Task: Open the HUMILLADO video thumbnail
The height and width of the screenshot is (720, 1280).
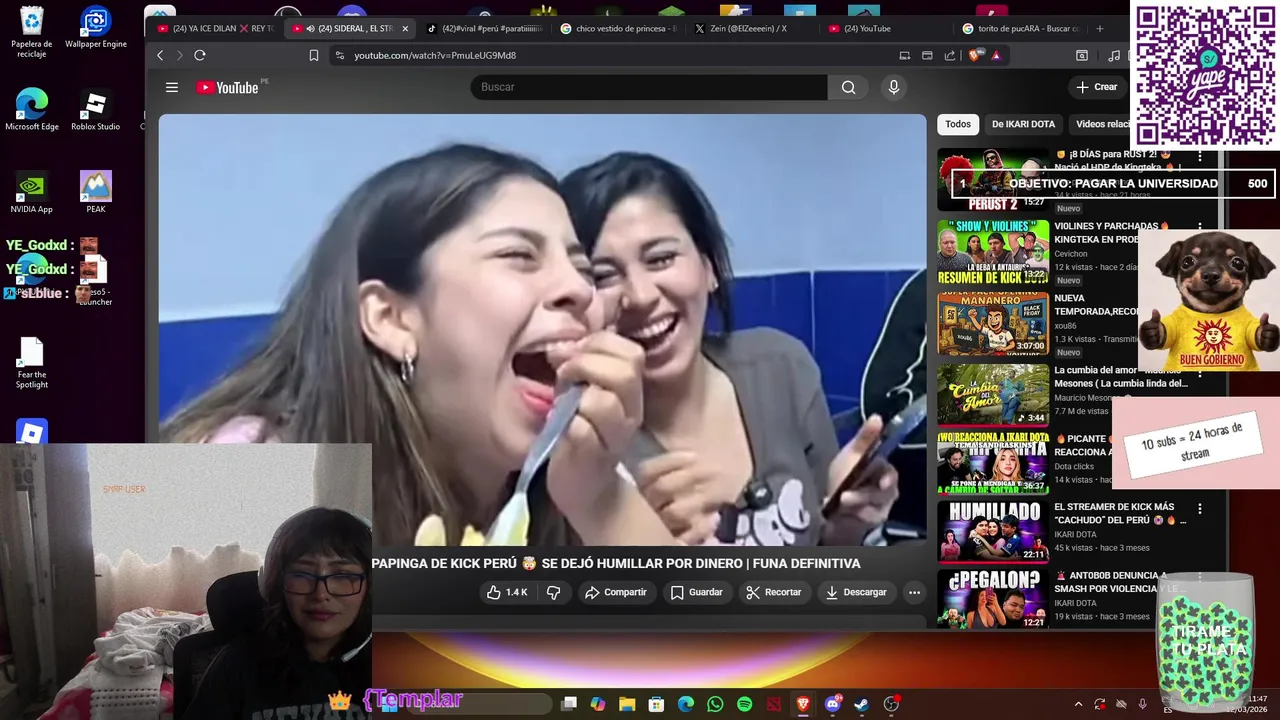Action: tap(993, 531)
